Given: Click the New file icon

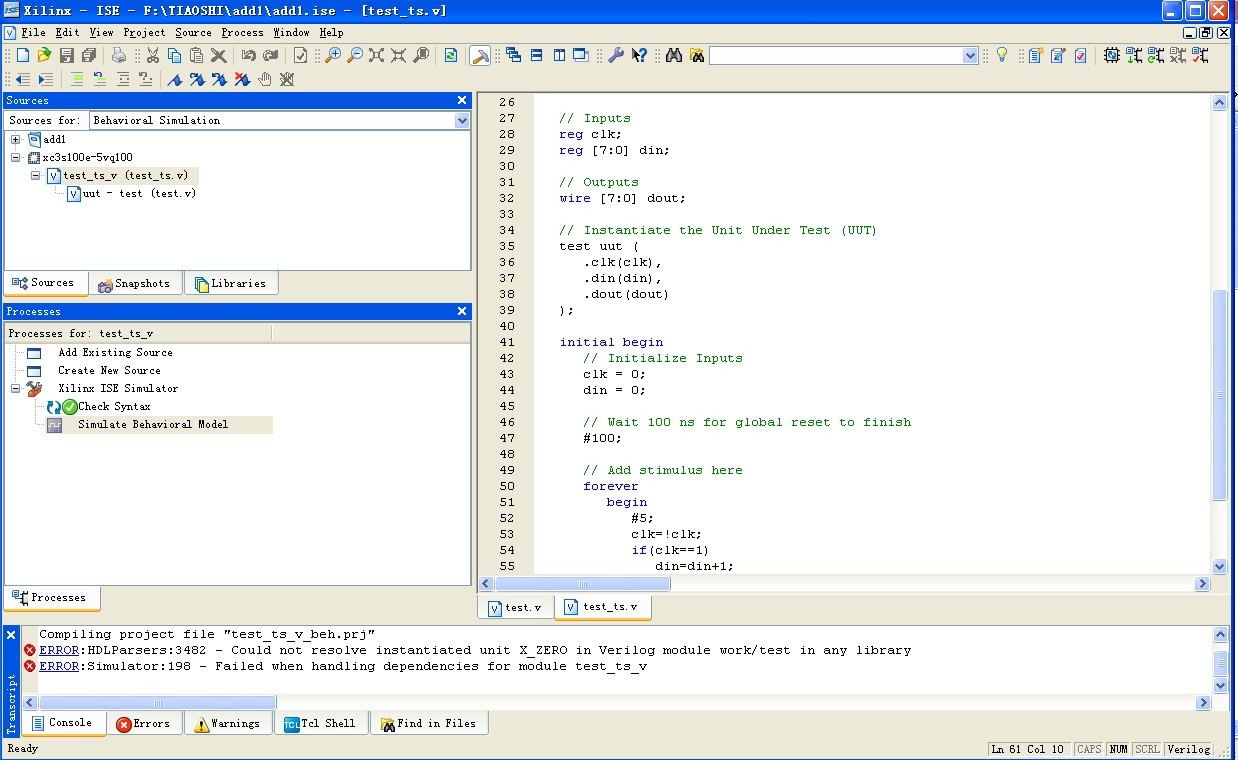Looking at the screenshot, I should [23, 56].
